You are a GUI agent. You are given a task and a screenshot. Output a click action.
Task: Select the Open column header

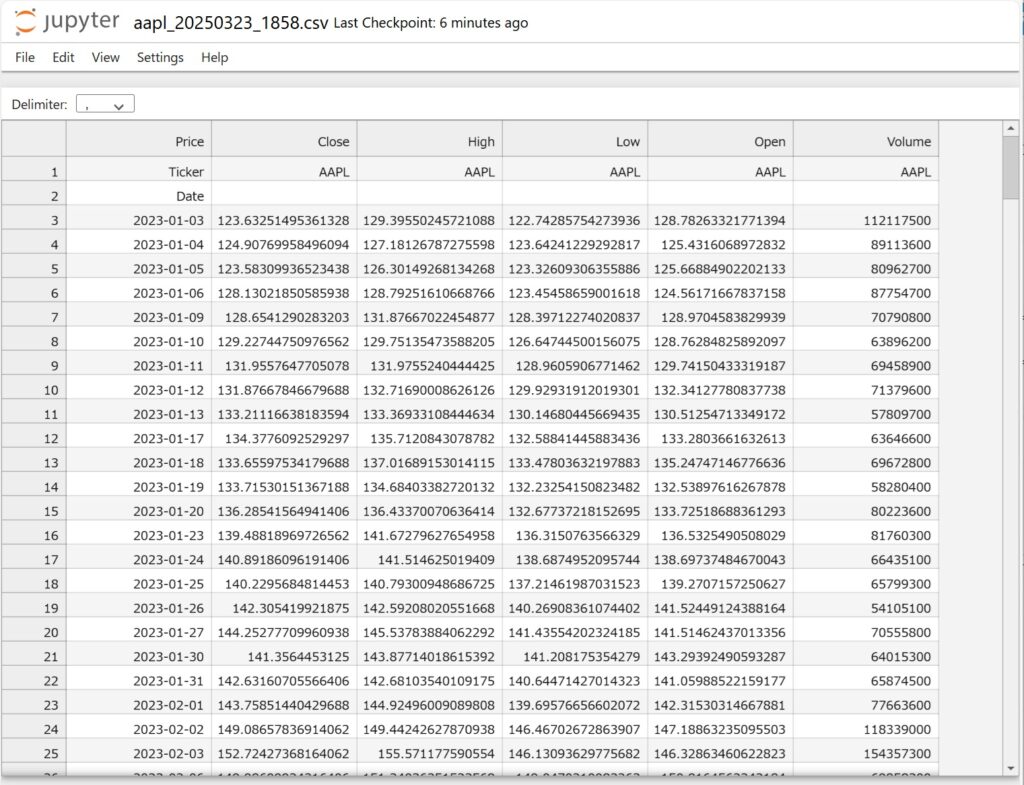pos(720,142)
